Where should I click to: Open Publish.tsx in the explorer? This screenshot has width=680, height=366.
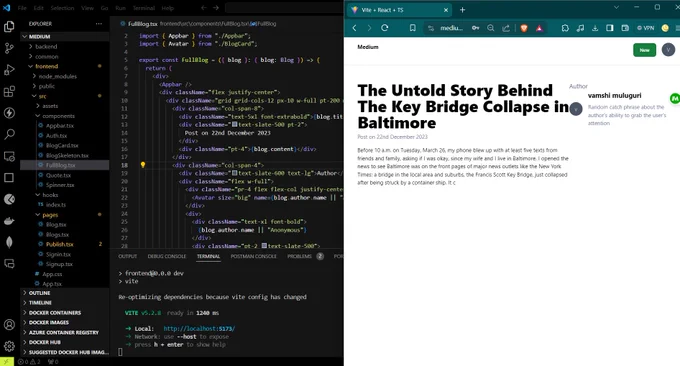tap(60, 244)
